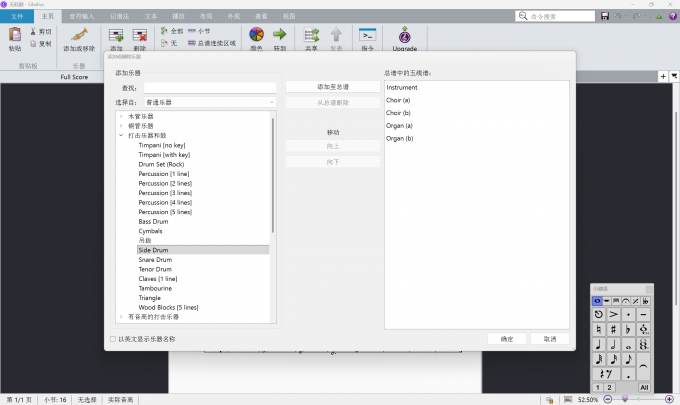
Task: Toggle voice 1 on keypad
Action: click(598, 387)
